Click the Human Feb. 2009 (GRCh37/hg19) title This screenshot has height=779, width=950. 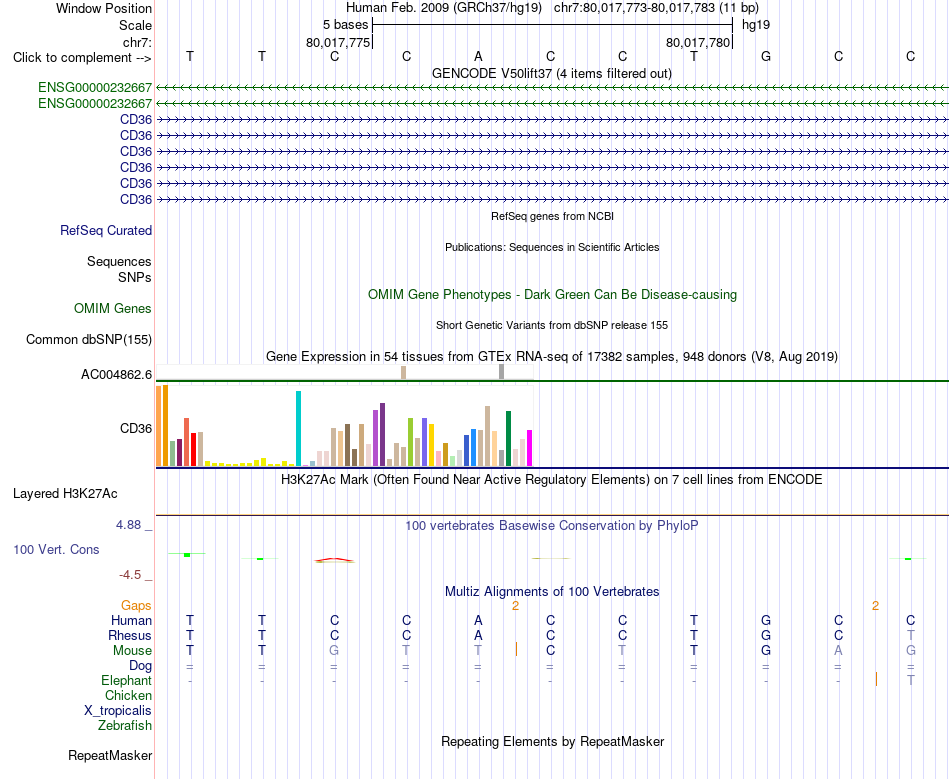click(x=443, y=8)
